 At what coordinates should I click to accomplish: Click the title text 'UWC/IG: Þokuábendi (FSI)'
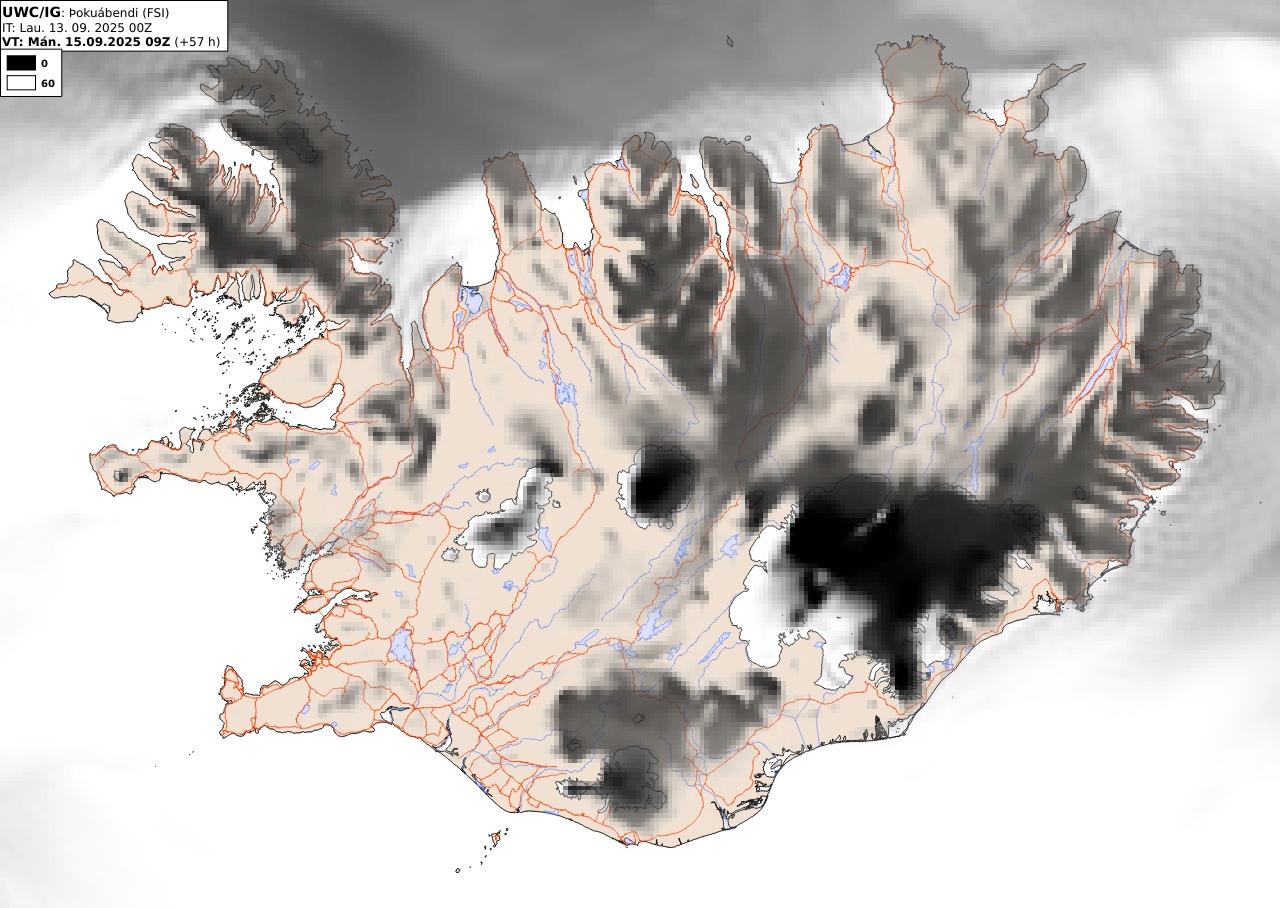(x=85, y=12)
